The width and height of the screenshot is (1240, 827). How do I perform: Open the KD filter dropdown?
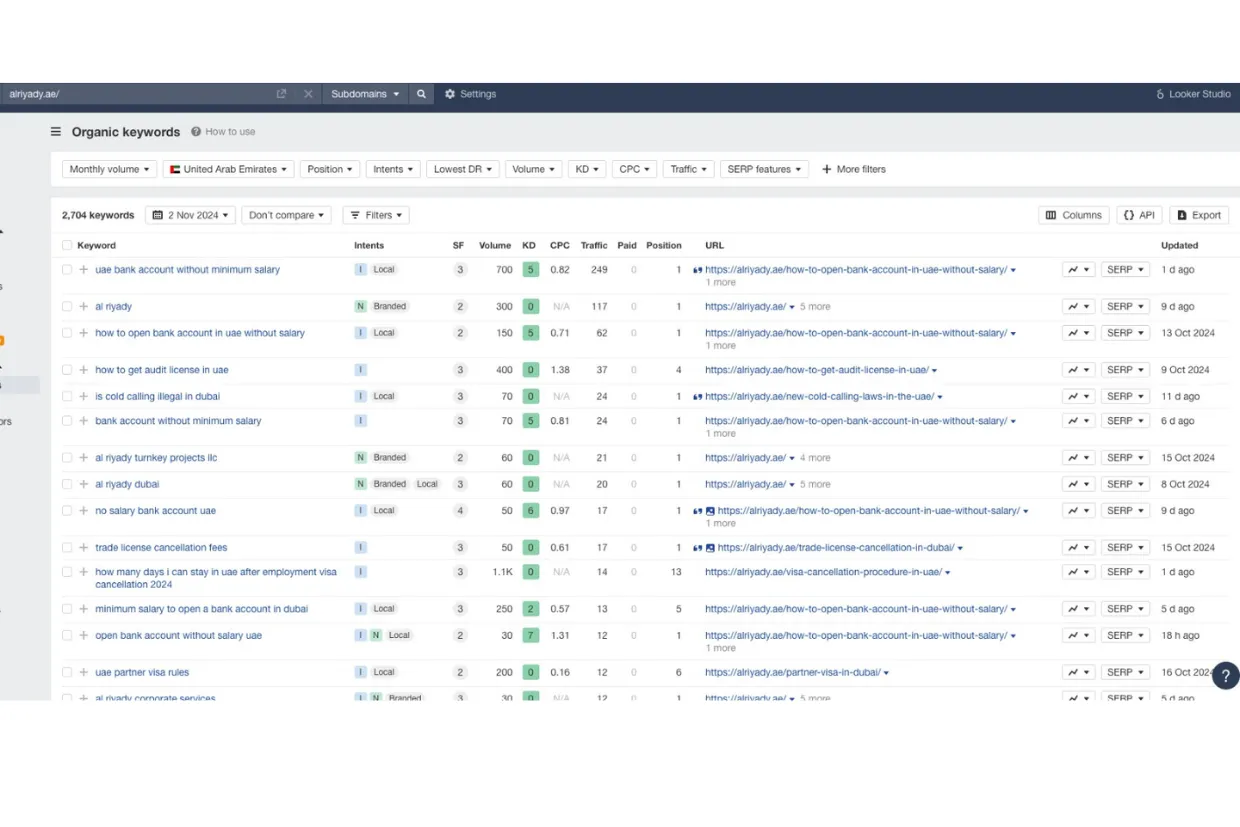click(x=587, y=170)
